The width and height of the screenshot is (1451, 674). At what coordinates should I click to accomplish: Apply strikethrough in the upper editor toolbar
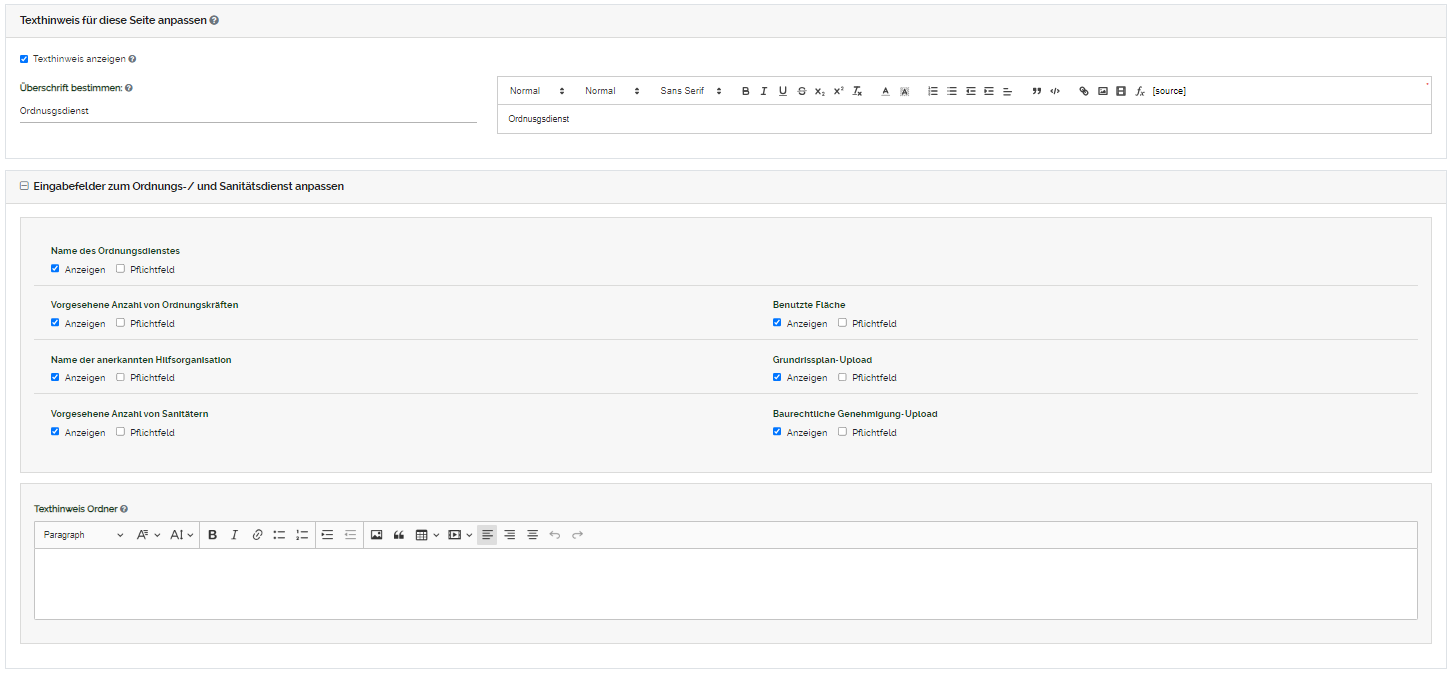pos(802,91)
